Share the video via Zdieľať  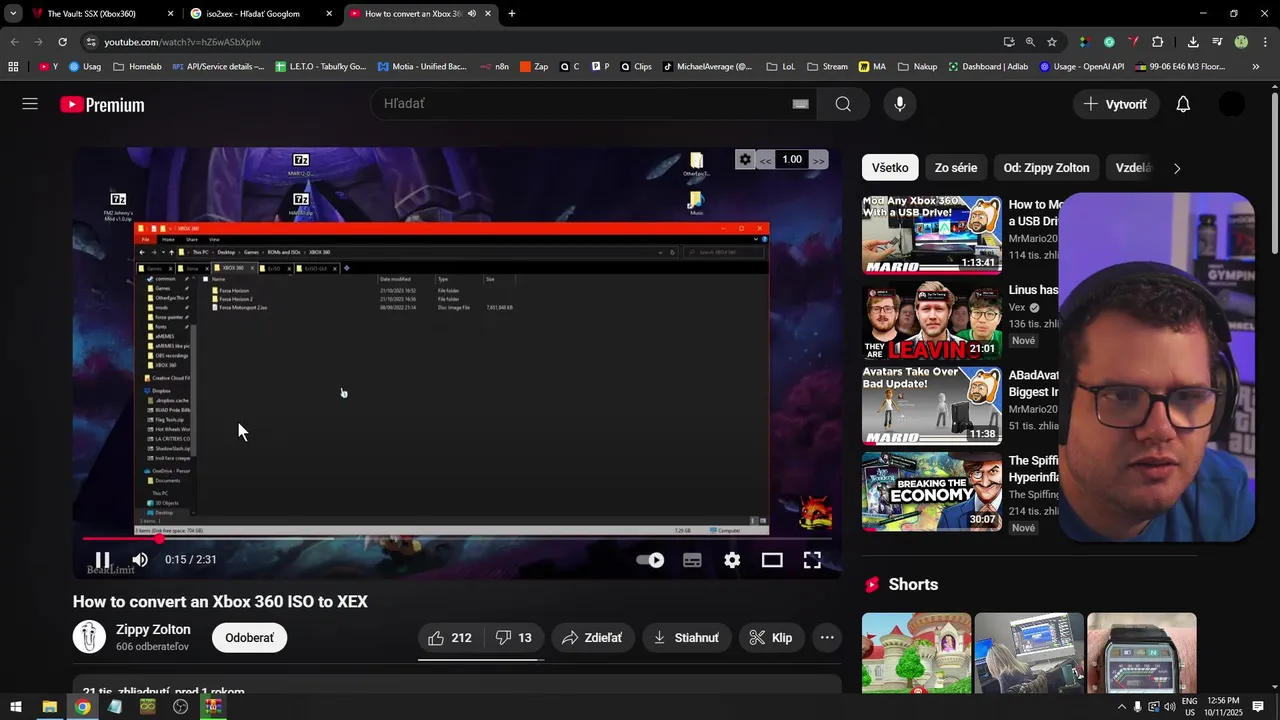click(x=592, y=638)
